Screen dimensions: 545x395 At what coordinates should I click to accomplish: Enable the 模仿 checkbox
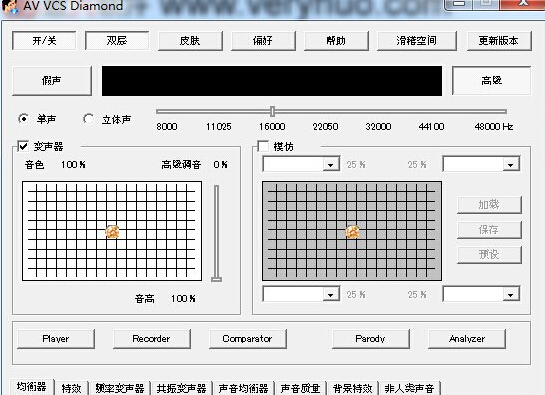pos(263,146)
